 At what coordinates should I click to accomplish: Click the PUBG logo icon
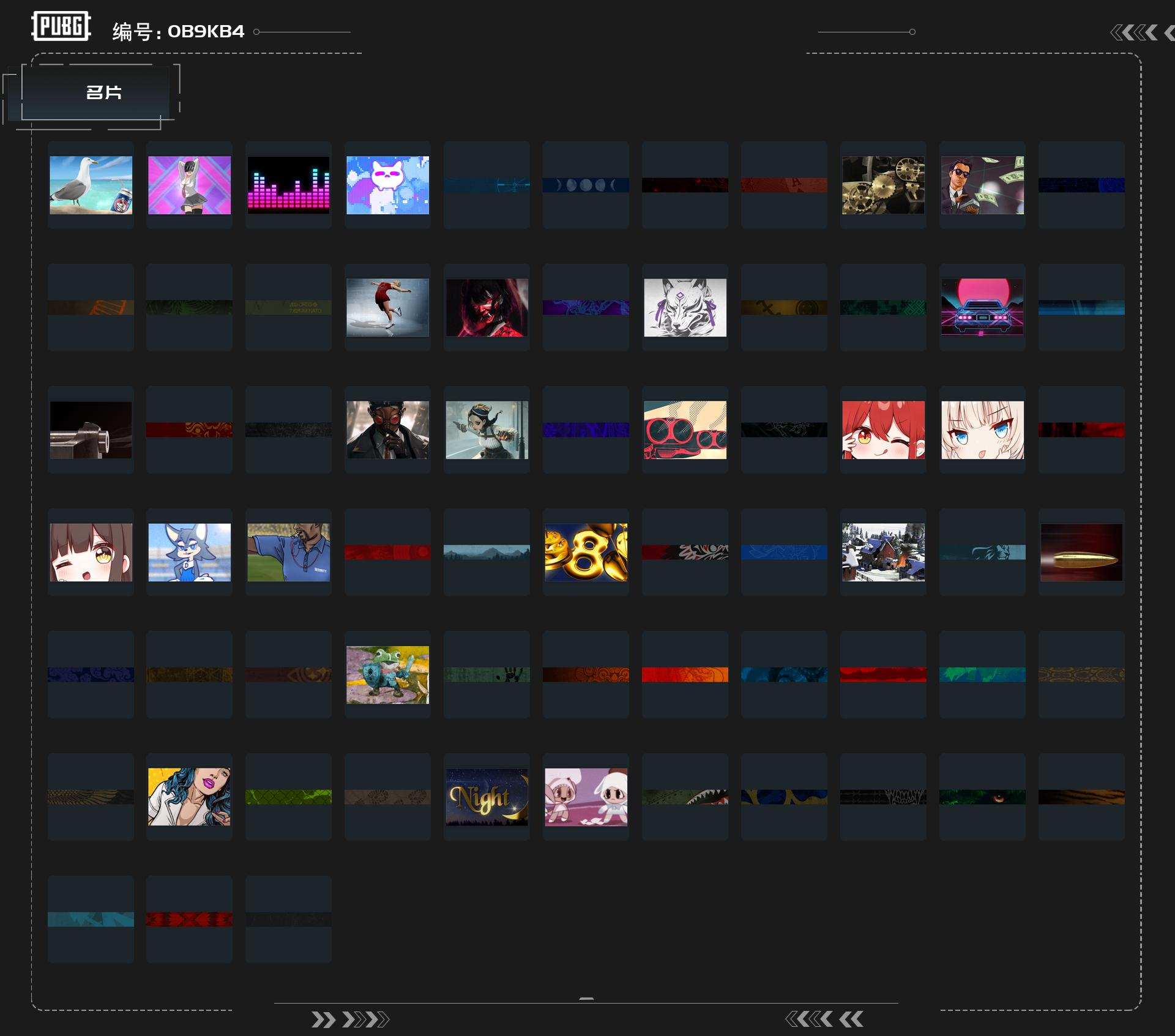click(x=61, y=26)
